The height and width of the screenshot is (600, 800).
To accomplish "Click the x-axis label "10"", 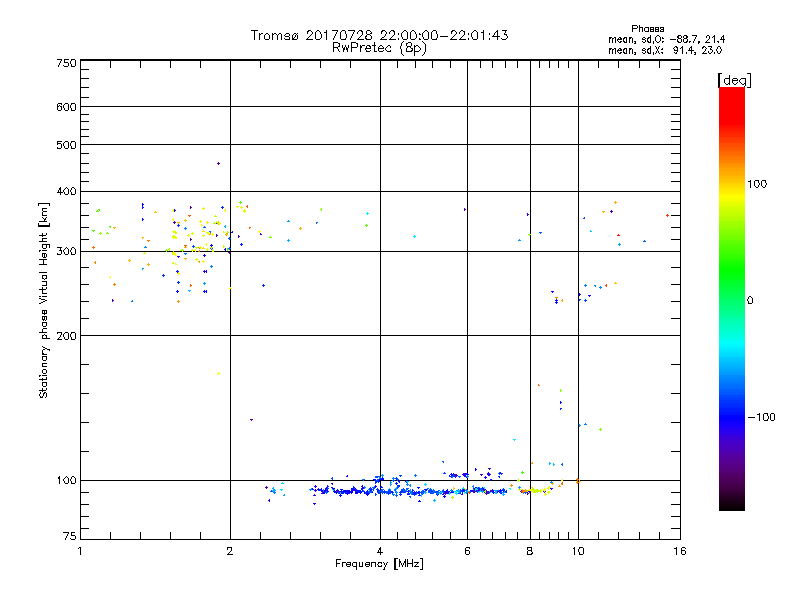I will pyautogui.click(x=578, y=551).
